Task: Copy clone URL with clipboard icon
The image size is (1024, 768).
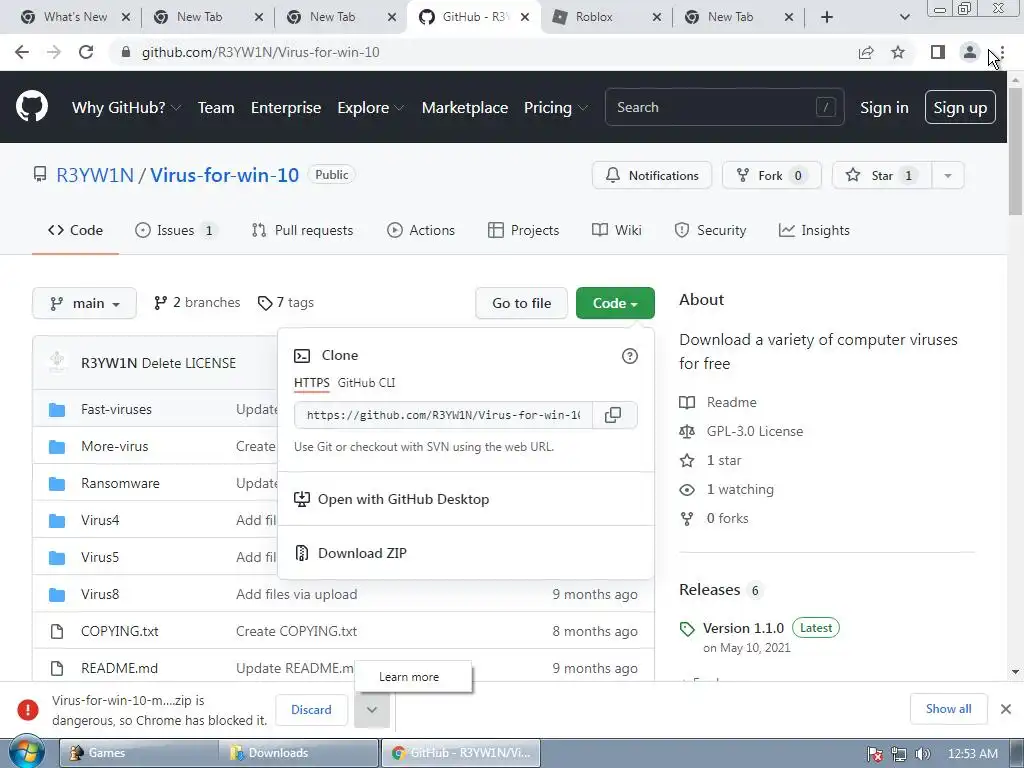Action: coord(613,415)
